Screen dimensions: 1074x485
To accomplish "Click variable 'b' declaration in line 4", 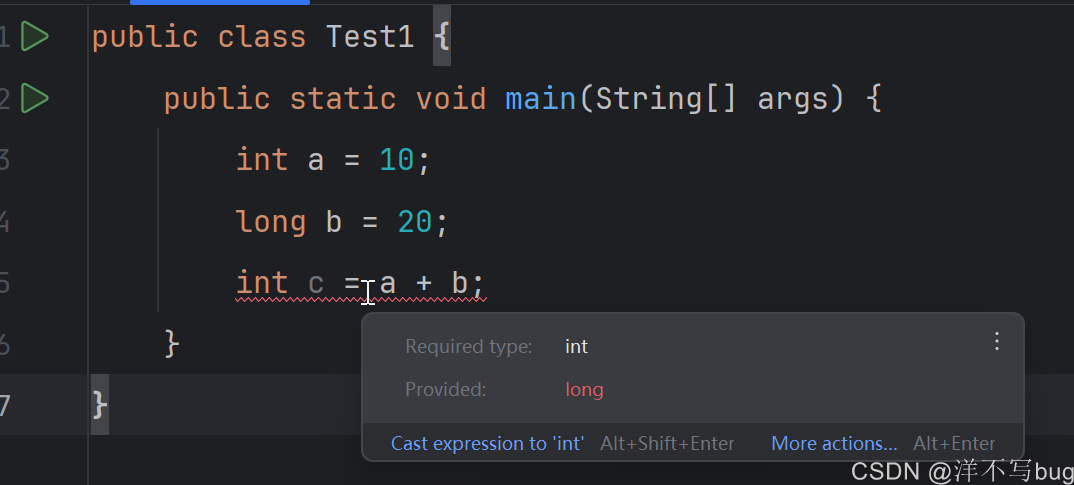I will [x=334, y=222].
